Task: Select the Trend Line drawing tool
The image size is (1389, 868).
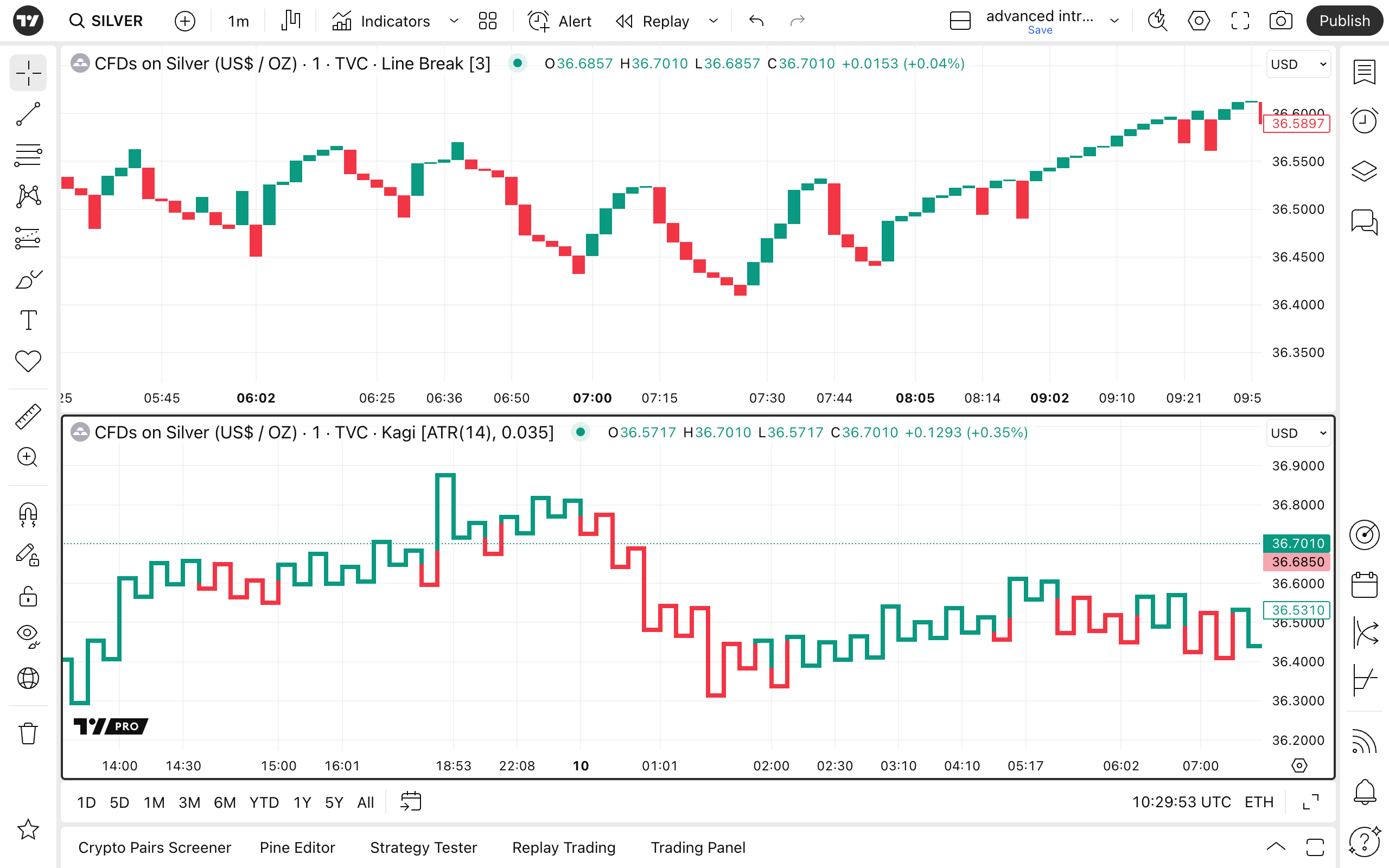Action: (x=28, y=114)
